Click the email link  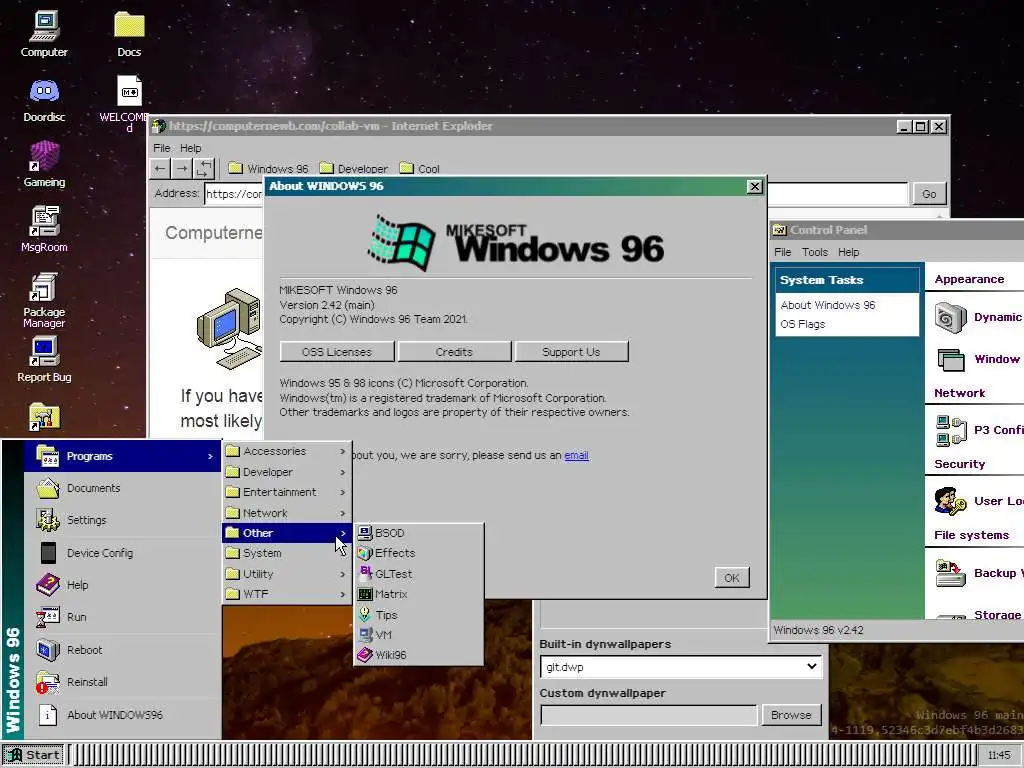(576, 455)
